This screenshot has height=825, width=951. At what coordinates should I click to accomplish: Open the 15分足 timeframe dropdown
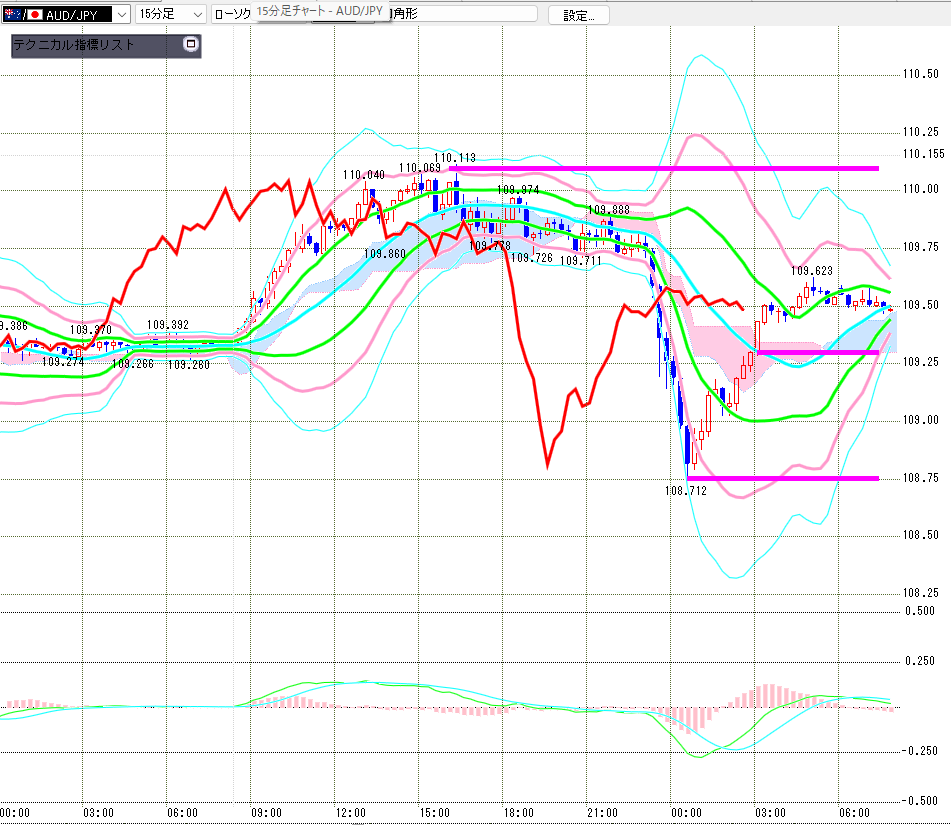pyautogui.click(x=171, y=14)
